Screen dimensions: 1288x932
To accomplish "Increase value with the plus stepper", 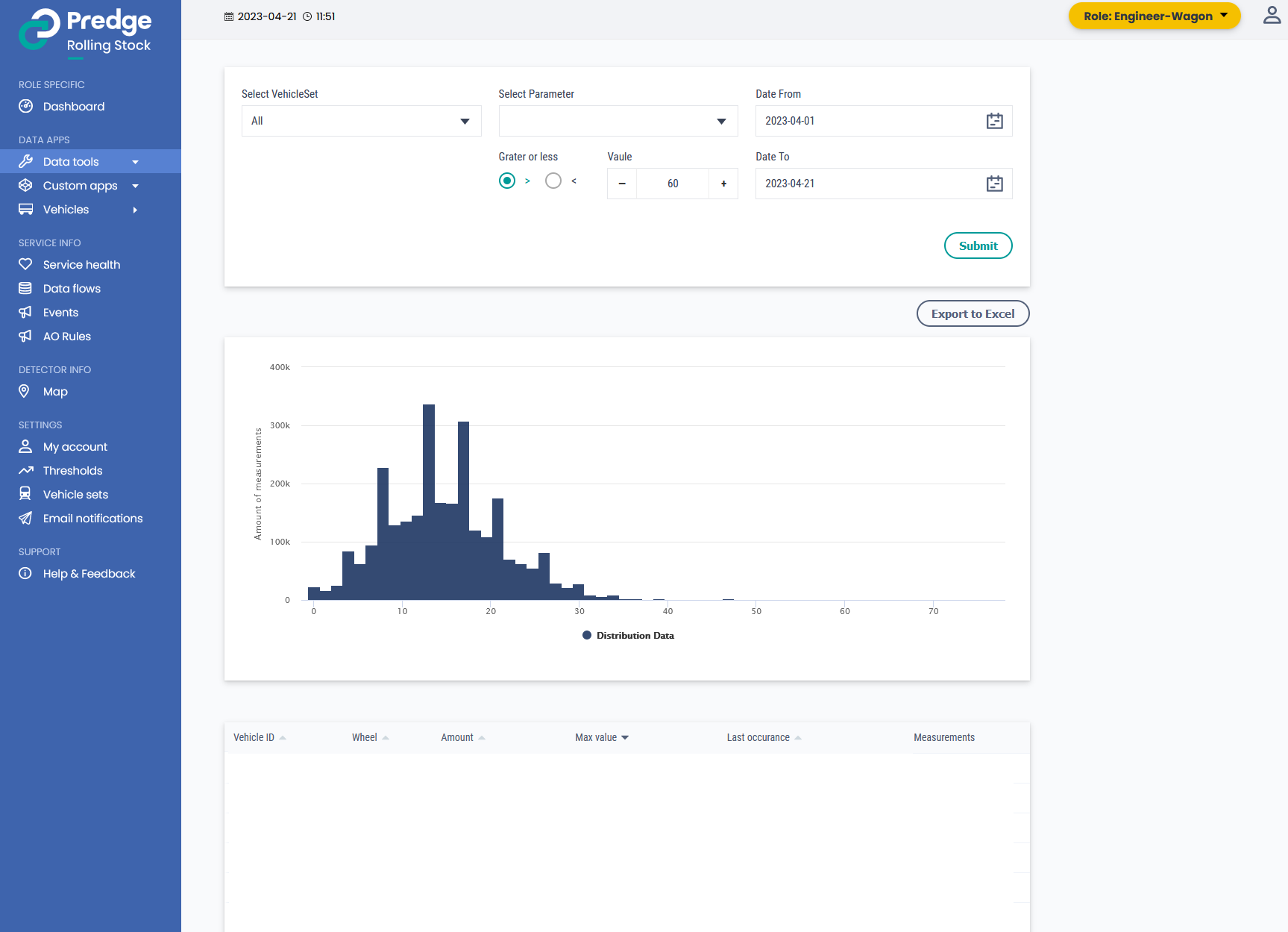I will pyautogui.click(x=723, y=184).
